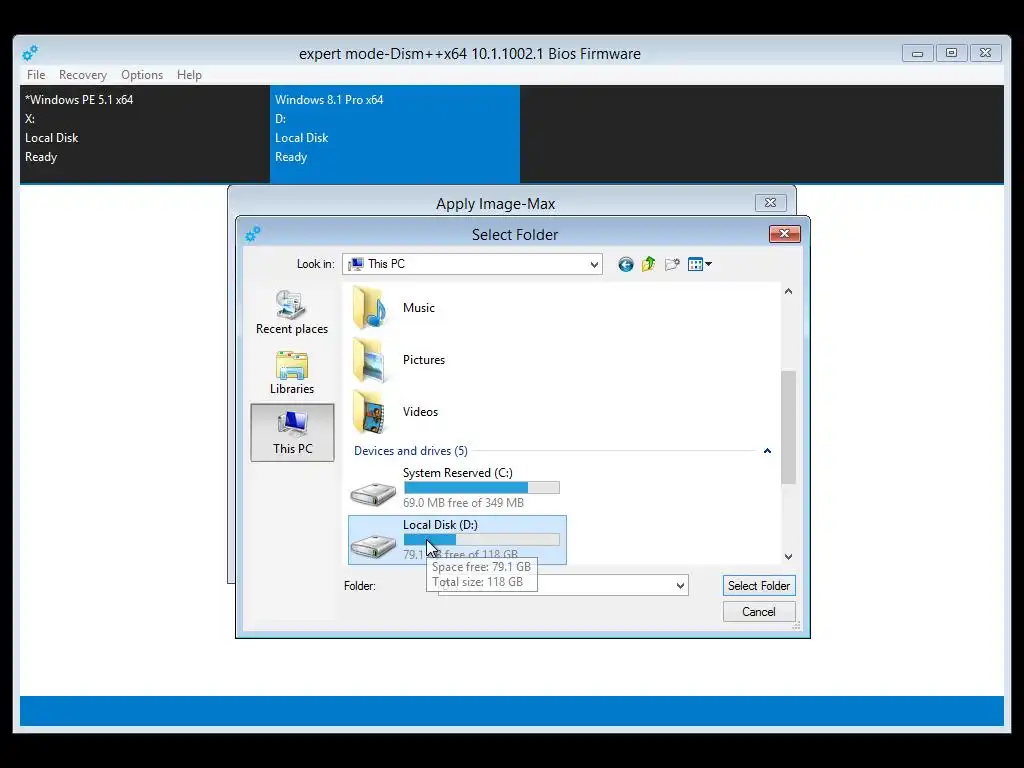This screenshot has height=768, width=1024.
Task: Open the Help menu
Action: pos(189,74)
